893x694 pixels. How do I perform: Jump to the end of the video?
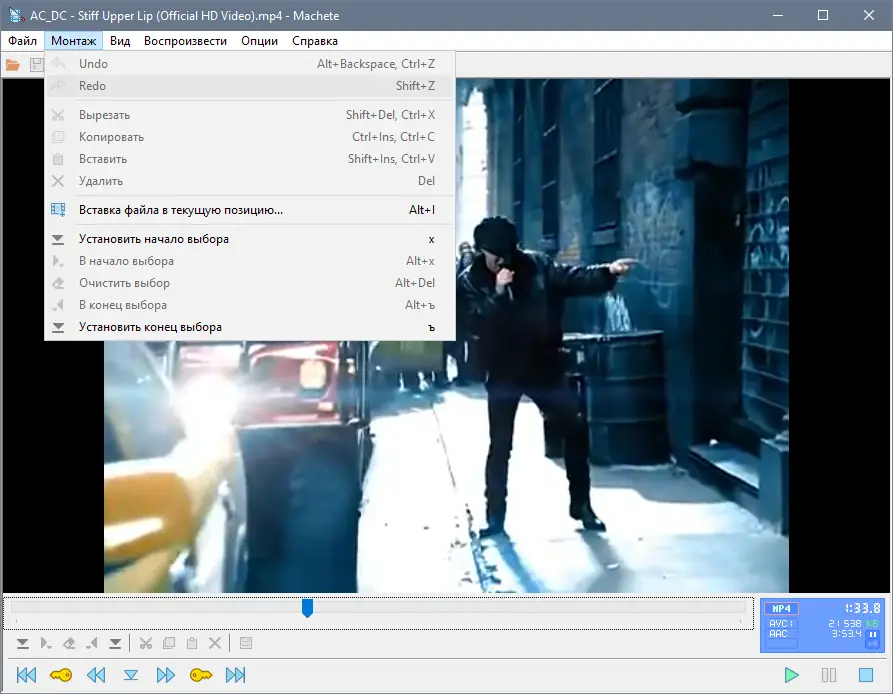pyautogui.click(x=236, y=675)
